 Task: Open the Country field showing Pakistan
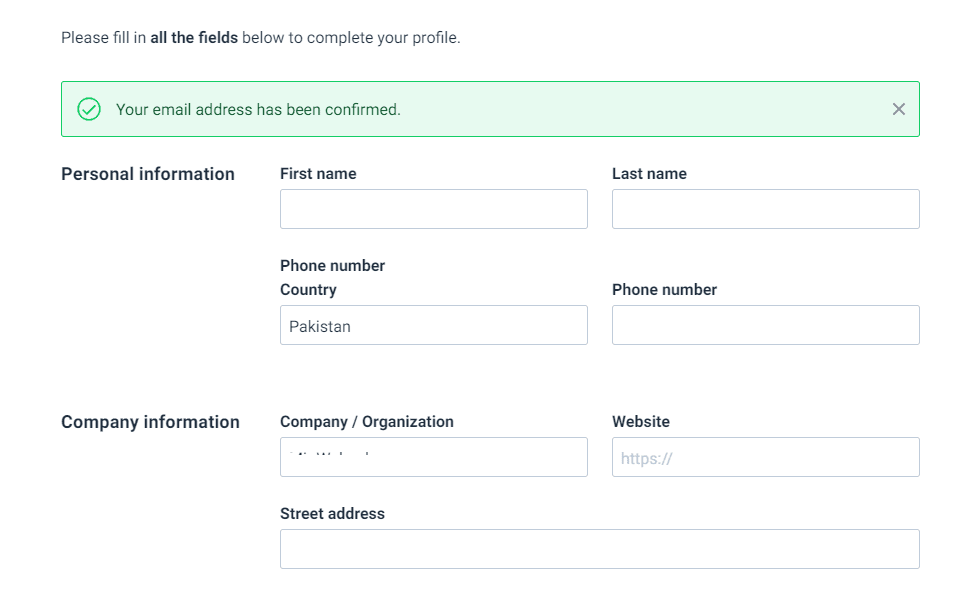pos(434,325)
